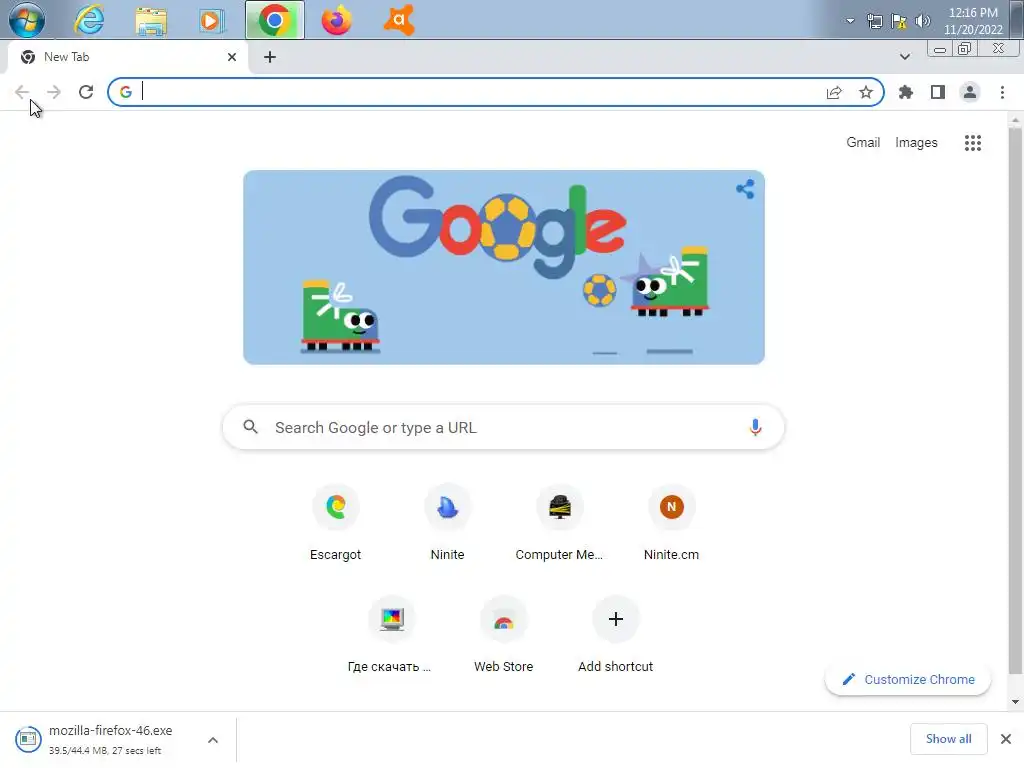This screenshot has width=1024, height=768.
Task: Go back with the back arrow
Action: tap(22, 92)
